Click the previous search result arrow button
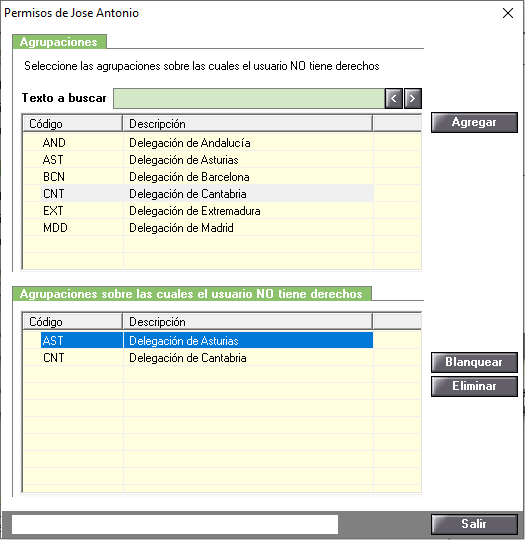Image resolution: width=525 pixels, height=540 pixels. 394,98
